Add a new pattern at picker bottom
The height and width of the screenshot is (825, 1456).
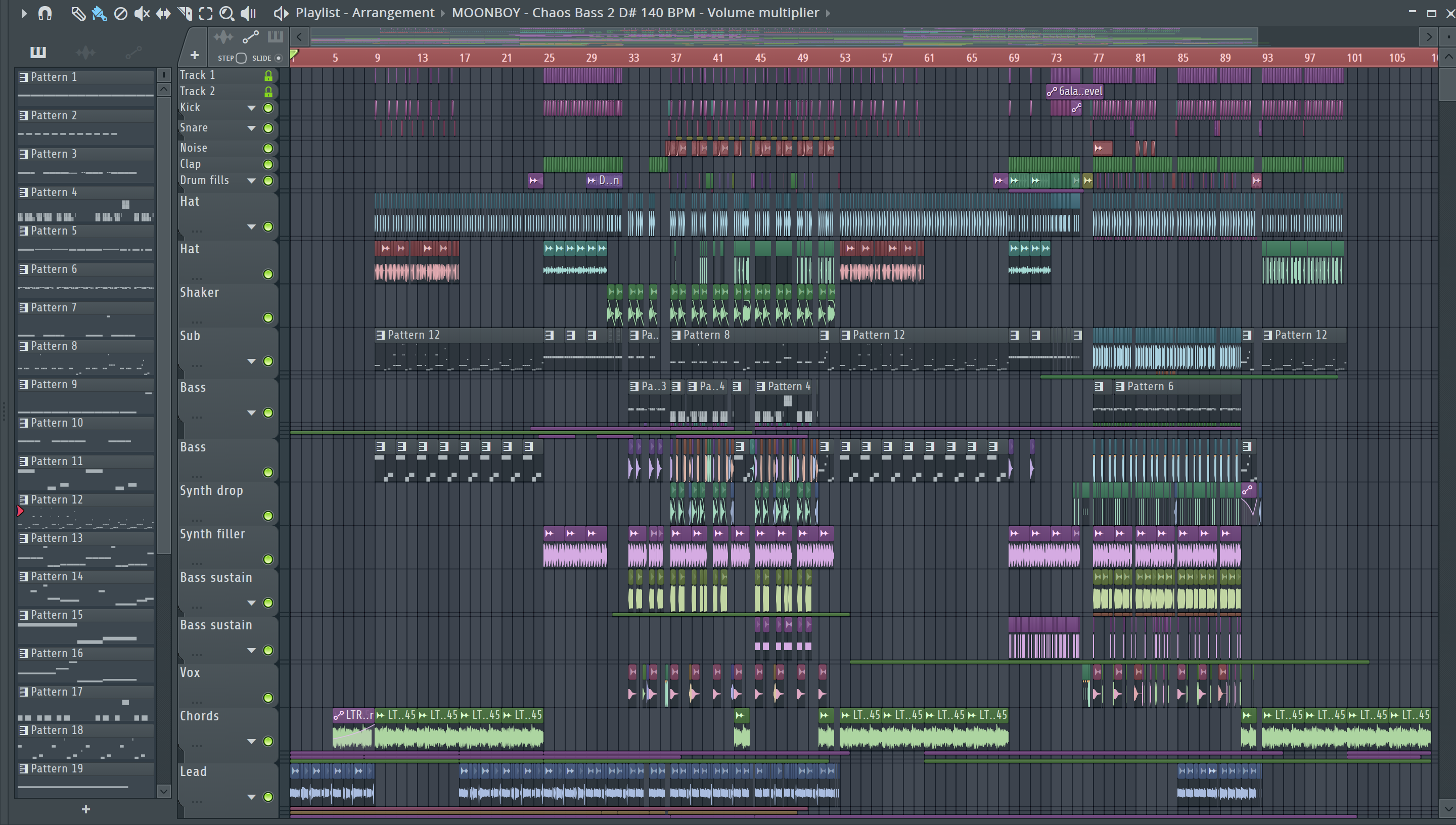[x=85, y=810]
